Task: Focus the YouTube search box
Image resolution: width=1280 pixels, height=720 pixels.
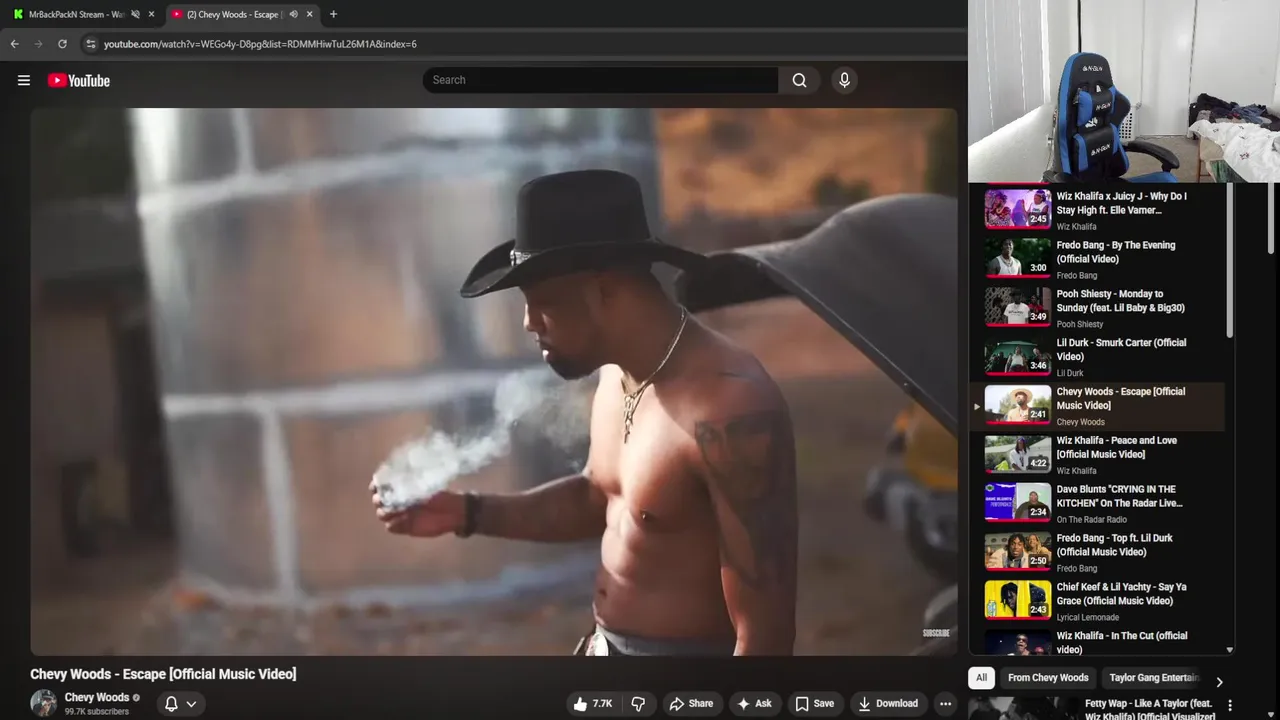Action: [x=600, y=80]
